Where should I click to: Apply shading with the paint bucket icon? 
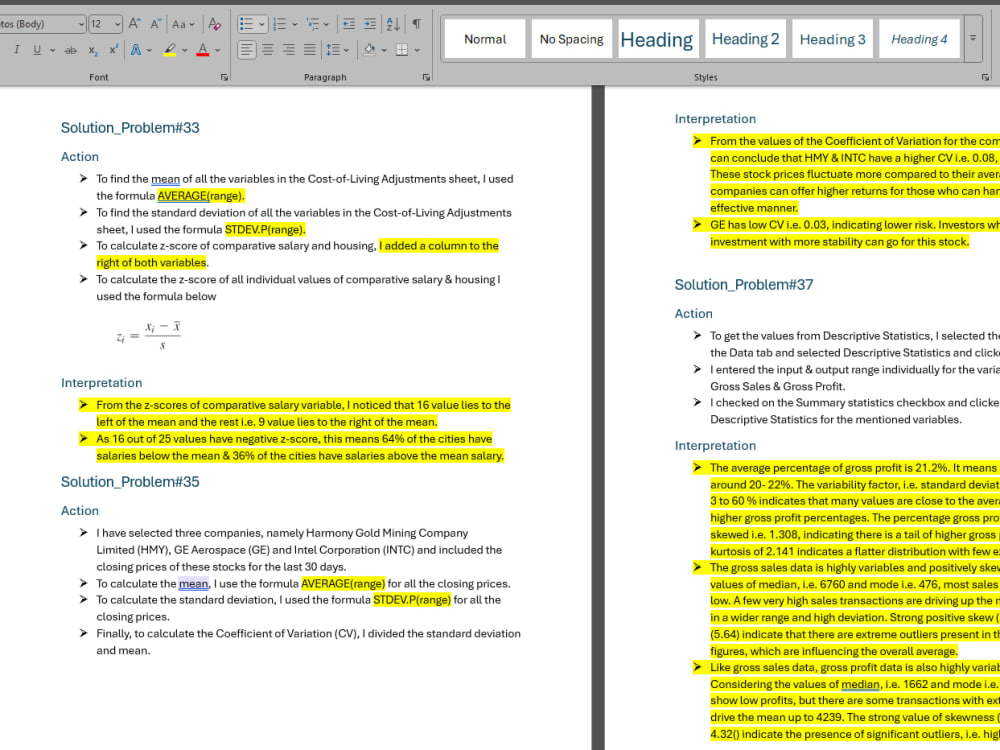click(x=369, y=50)
